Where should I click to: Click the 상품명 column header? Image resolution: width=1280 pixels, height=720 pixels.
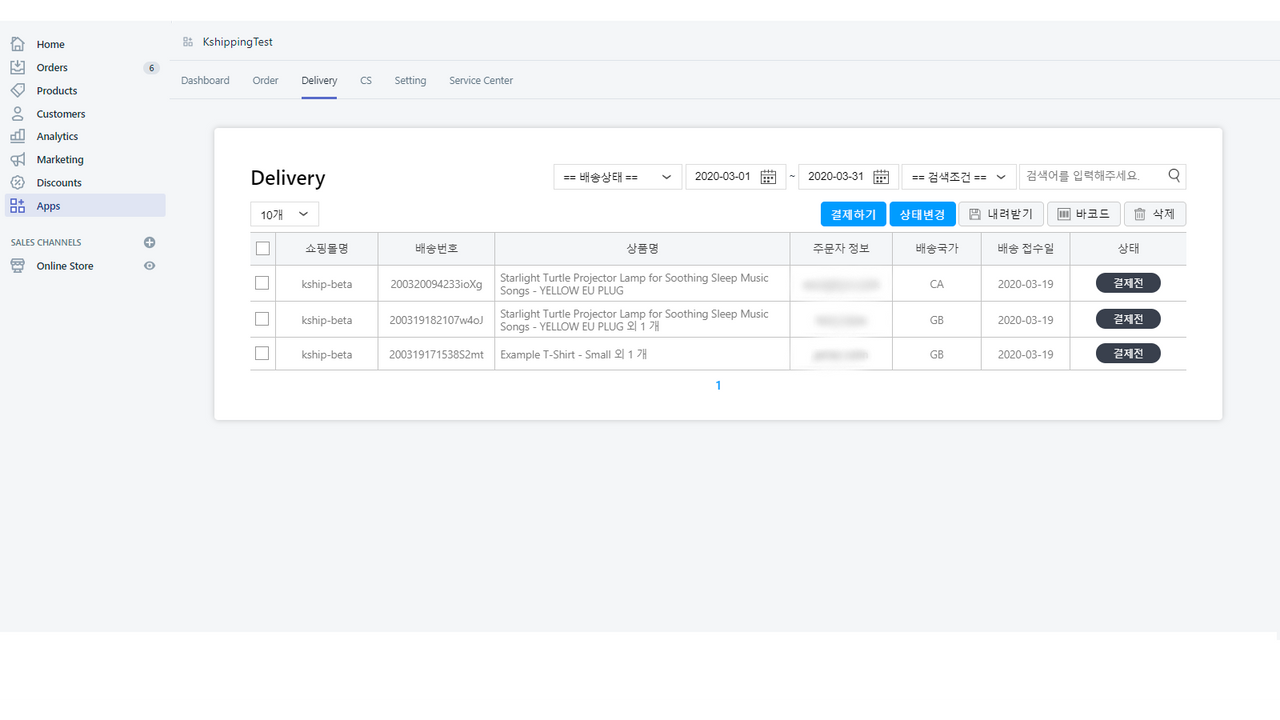(x=642, y=249)
